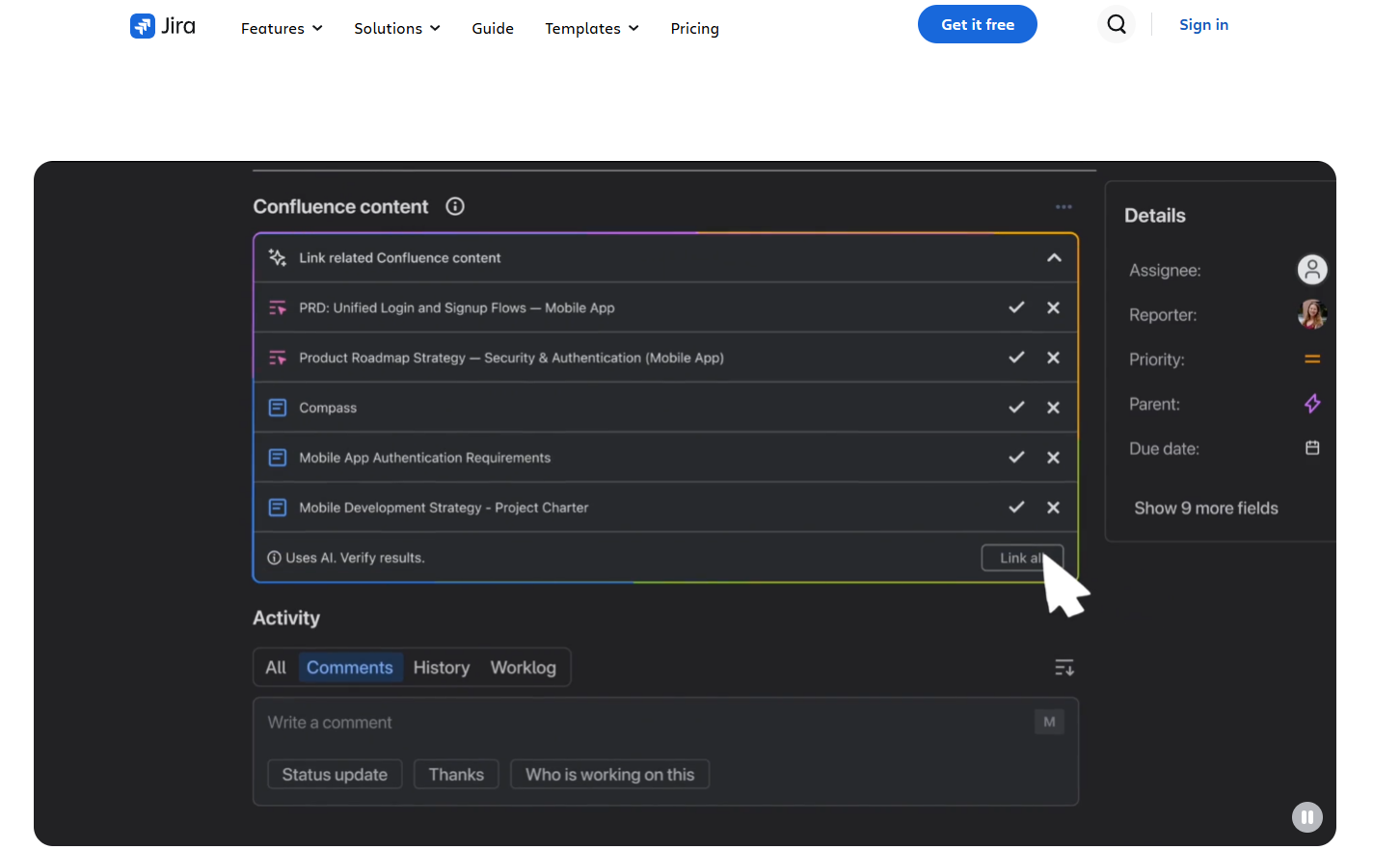
Task: Click Mobile App Authentication Requirements title
Action: click(424, 458)
